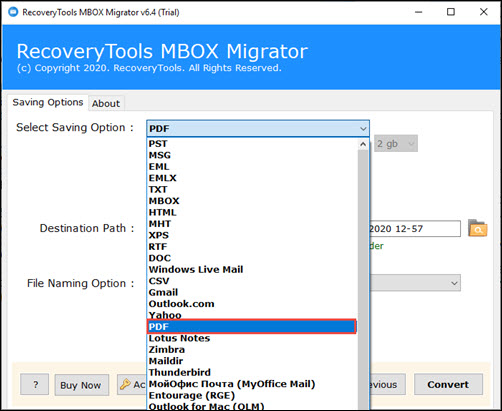Choose the highlighted PDF list item
Image resolution: width=502 pixels, height=411 pixels.
tap(252, 327)
